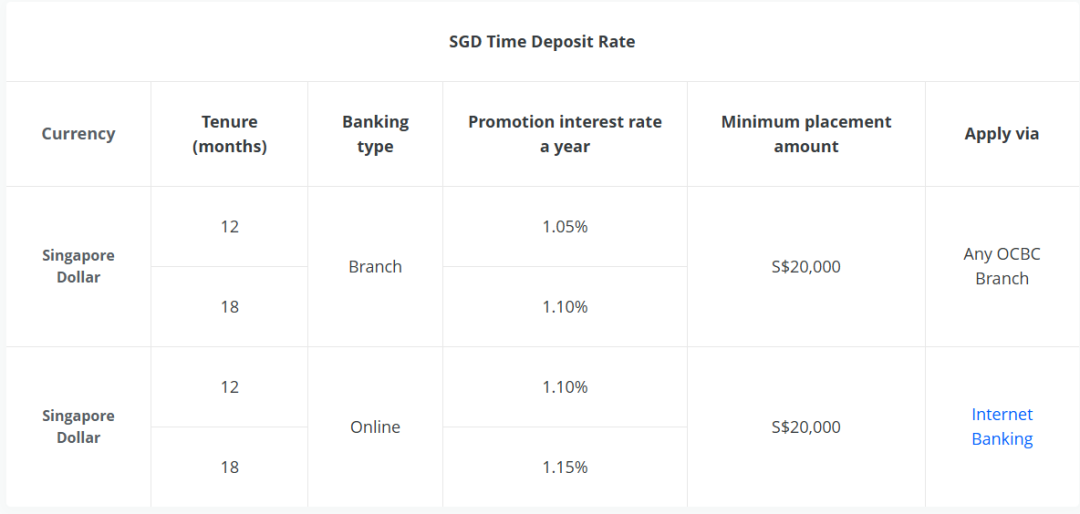Select the 1.05% interest rate cell

(565, 227)
